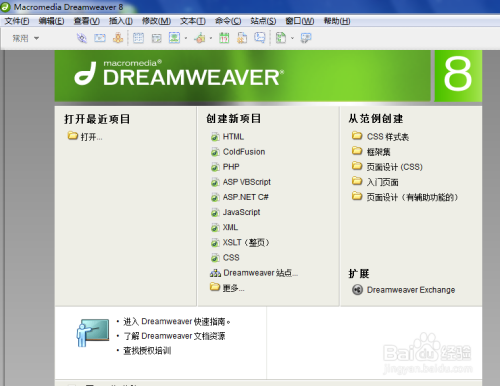
Task: Click the Date calendar insert icon
Action: pyautogui.click(x=224, y=38)
